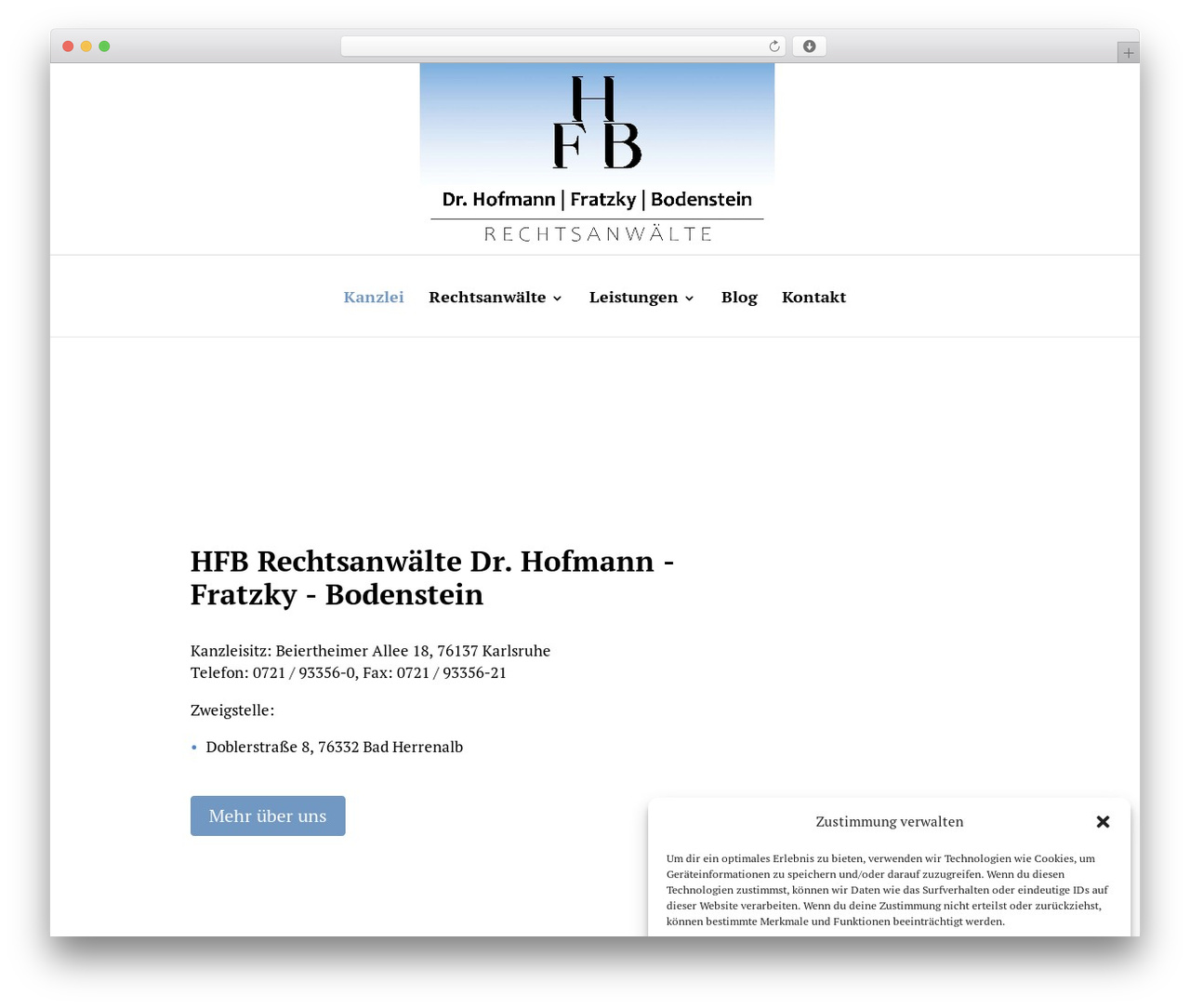Image resolution: width=1190 pixels, height=1008 pixels.
Task: Open the Kanzlei menu item
Action: [x=374, y=298]
